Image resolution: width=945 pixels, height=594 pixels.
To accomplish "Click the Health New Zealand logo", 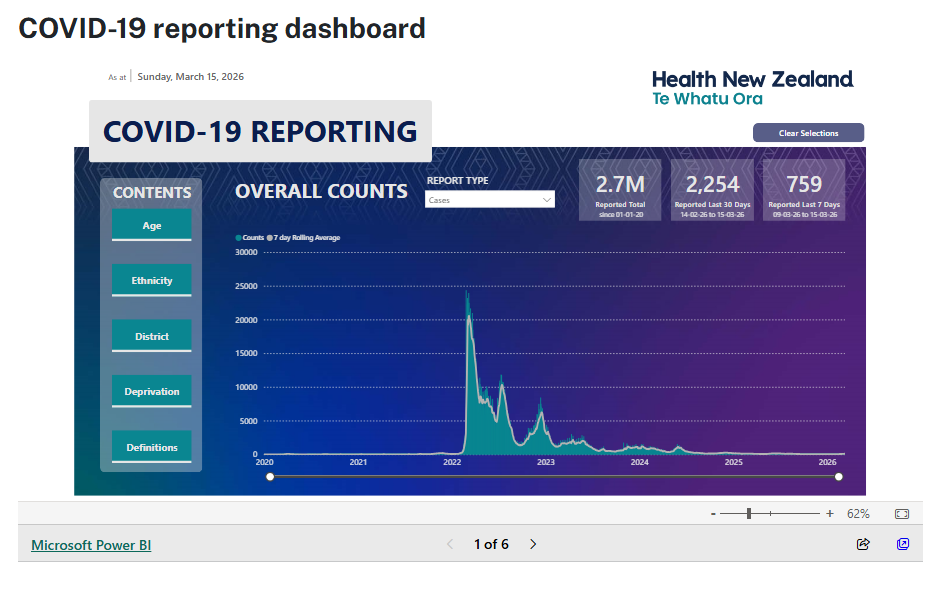I will (752, 88).
